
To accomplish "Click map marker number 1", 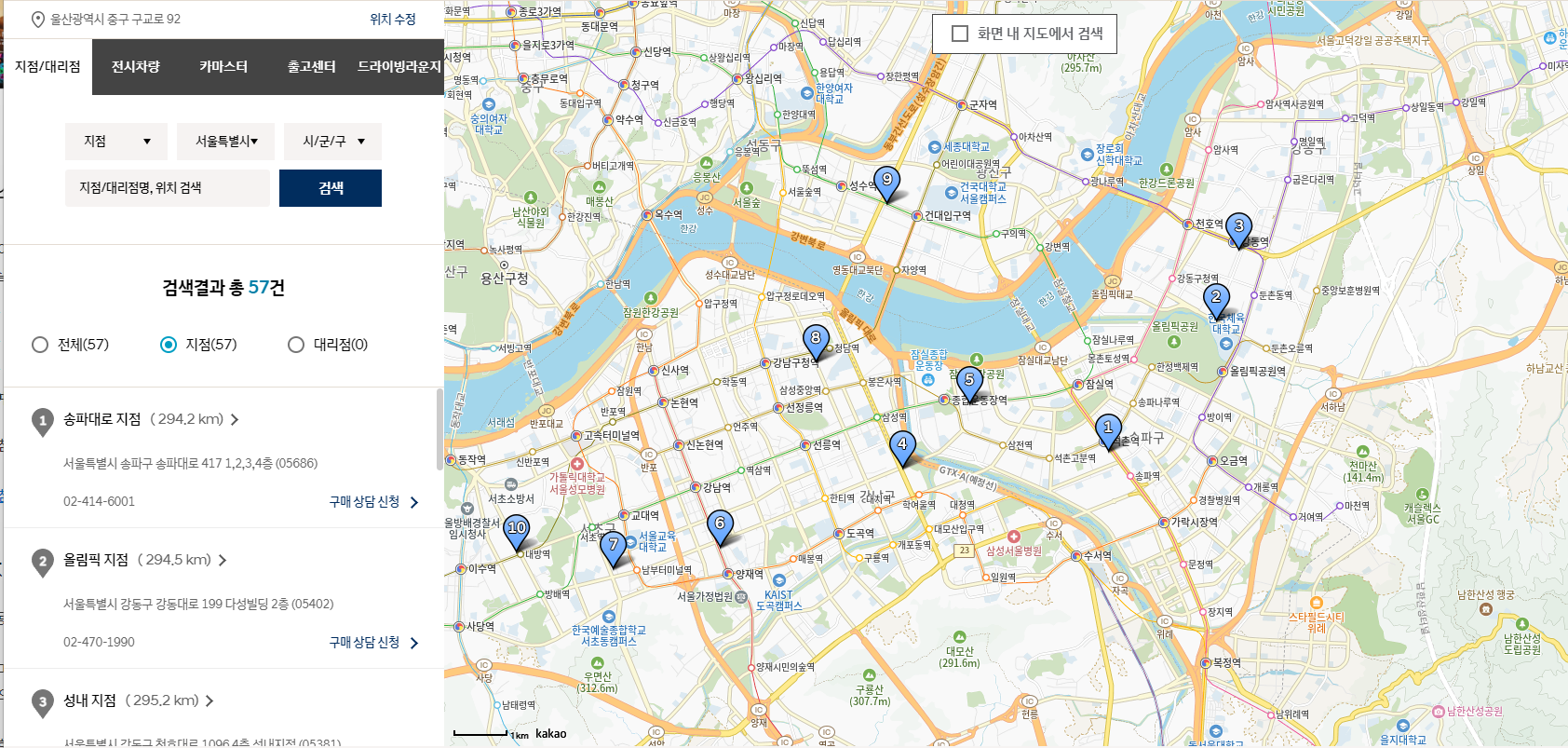I will click(x=1108, y=431).
